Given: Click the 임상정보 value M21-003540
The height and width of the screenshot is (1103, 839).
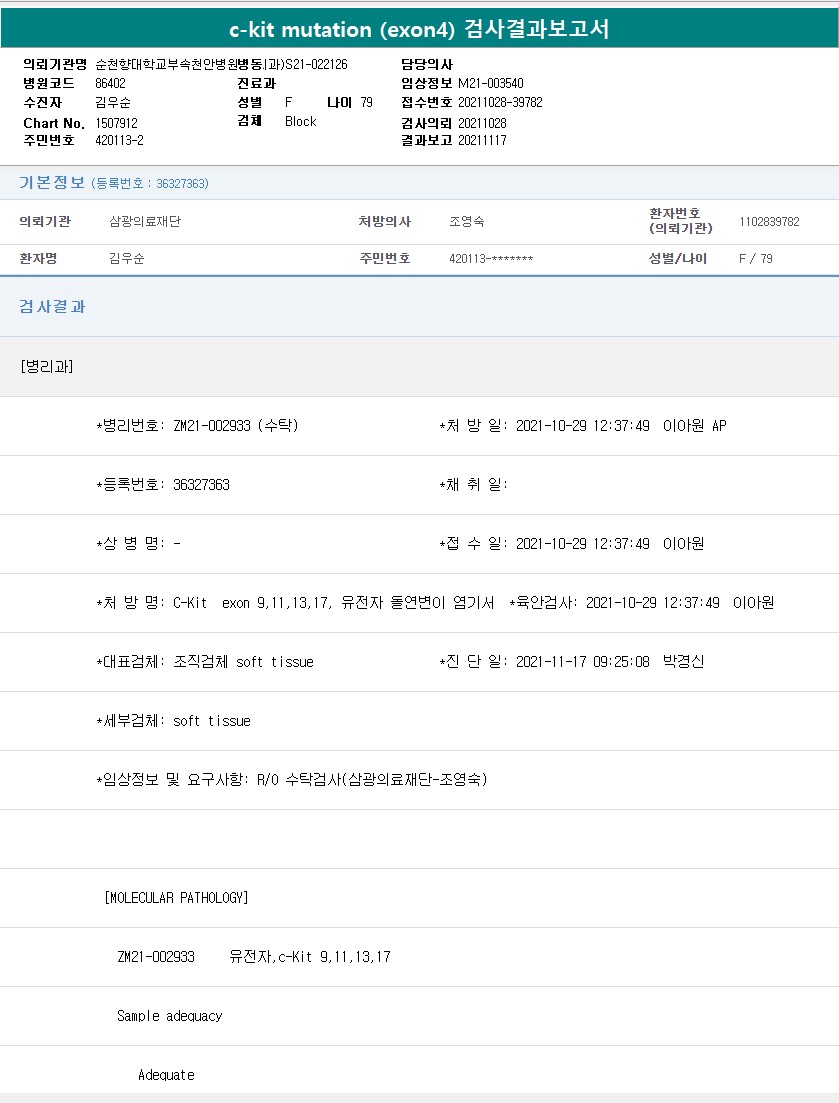Looking at the screenshot, I should (491, 83).
